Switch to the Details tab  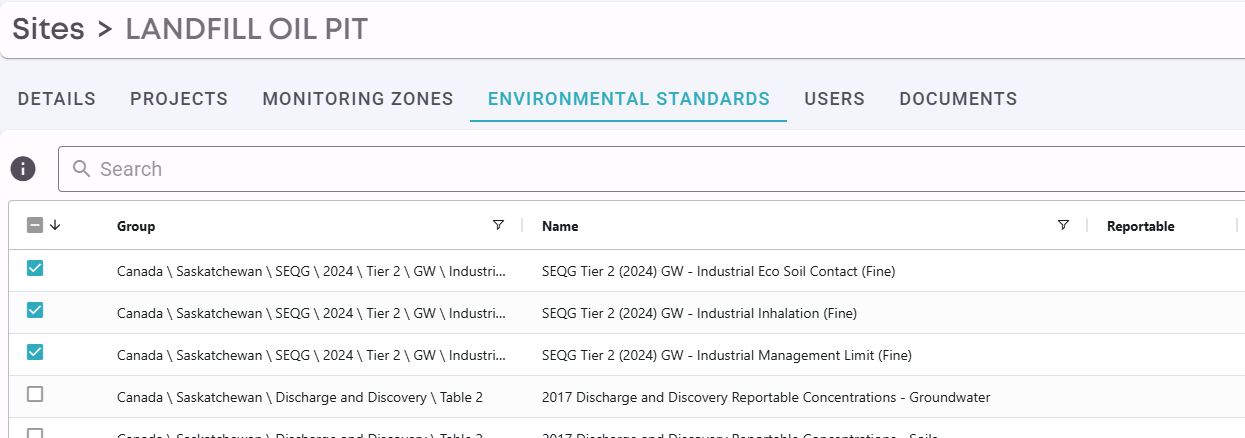(x=57, y=99)
